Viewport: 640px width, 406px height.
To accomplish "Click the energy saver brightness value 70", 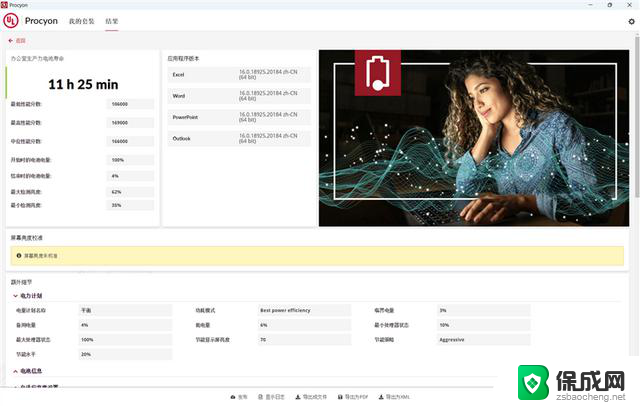I will click(x=304, y=339).
